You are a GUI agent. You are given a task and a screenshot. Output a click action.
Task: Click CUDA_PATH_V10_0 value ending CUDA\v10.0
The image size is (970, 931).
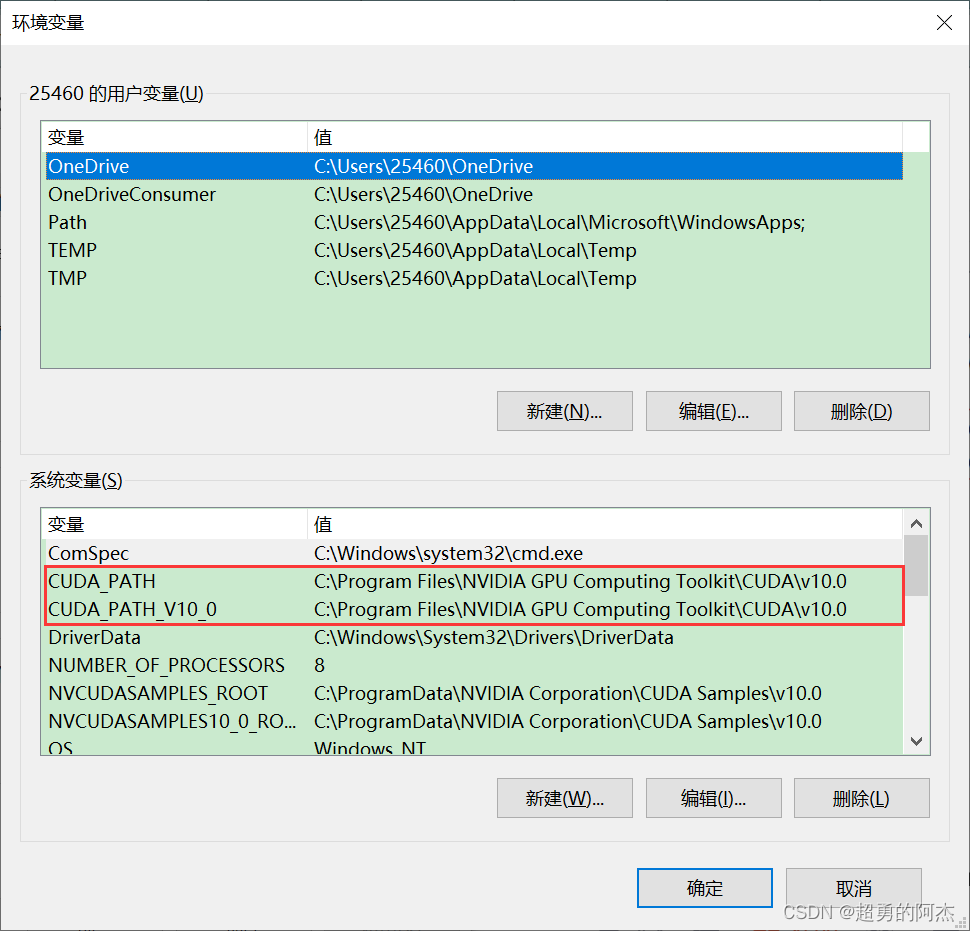(580, 609)
